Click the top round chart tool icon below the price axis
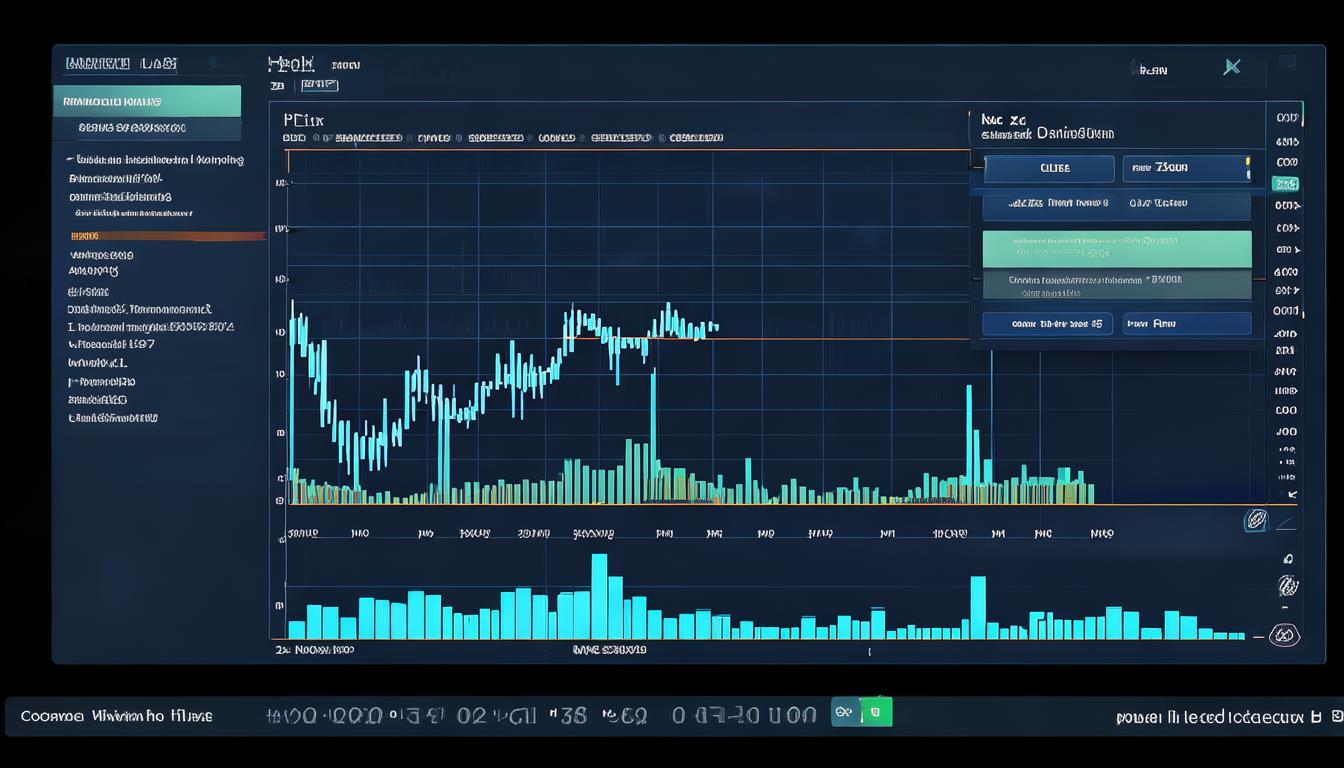This screenshot has width=1344, height=768. (x=1257, y=519)
